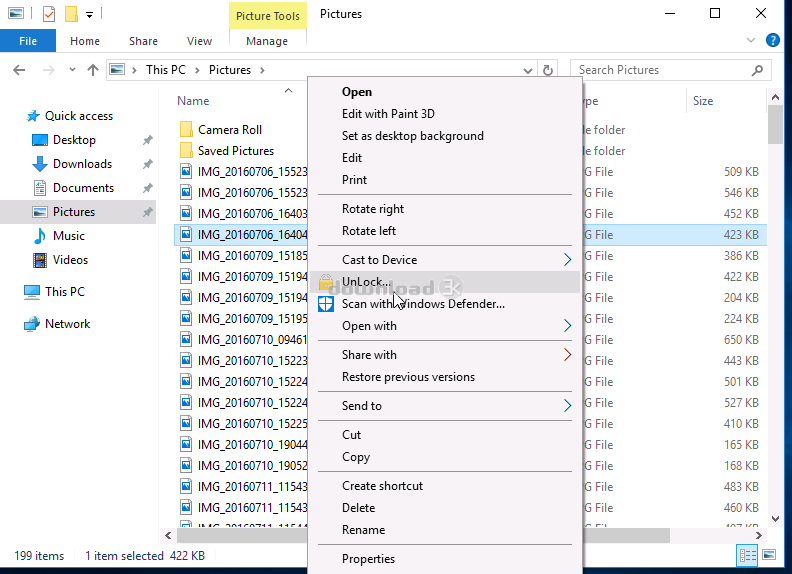792x574 pixels.
Task: Choose Rotate right
Action: click(x=373, y=209)
